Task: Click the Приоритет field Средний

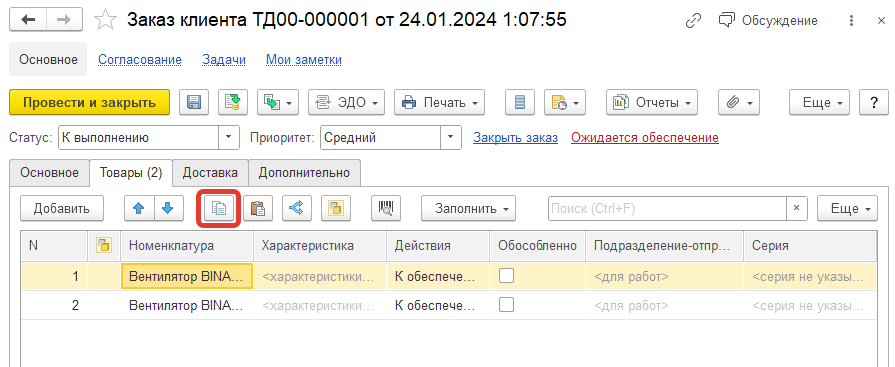Action: [381, 138]
